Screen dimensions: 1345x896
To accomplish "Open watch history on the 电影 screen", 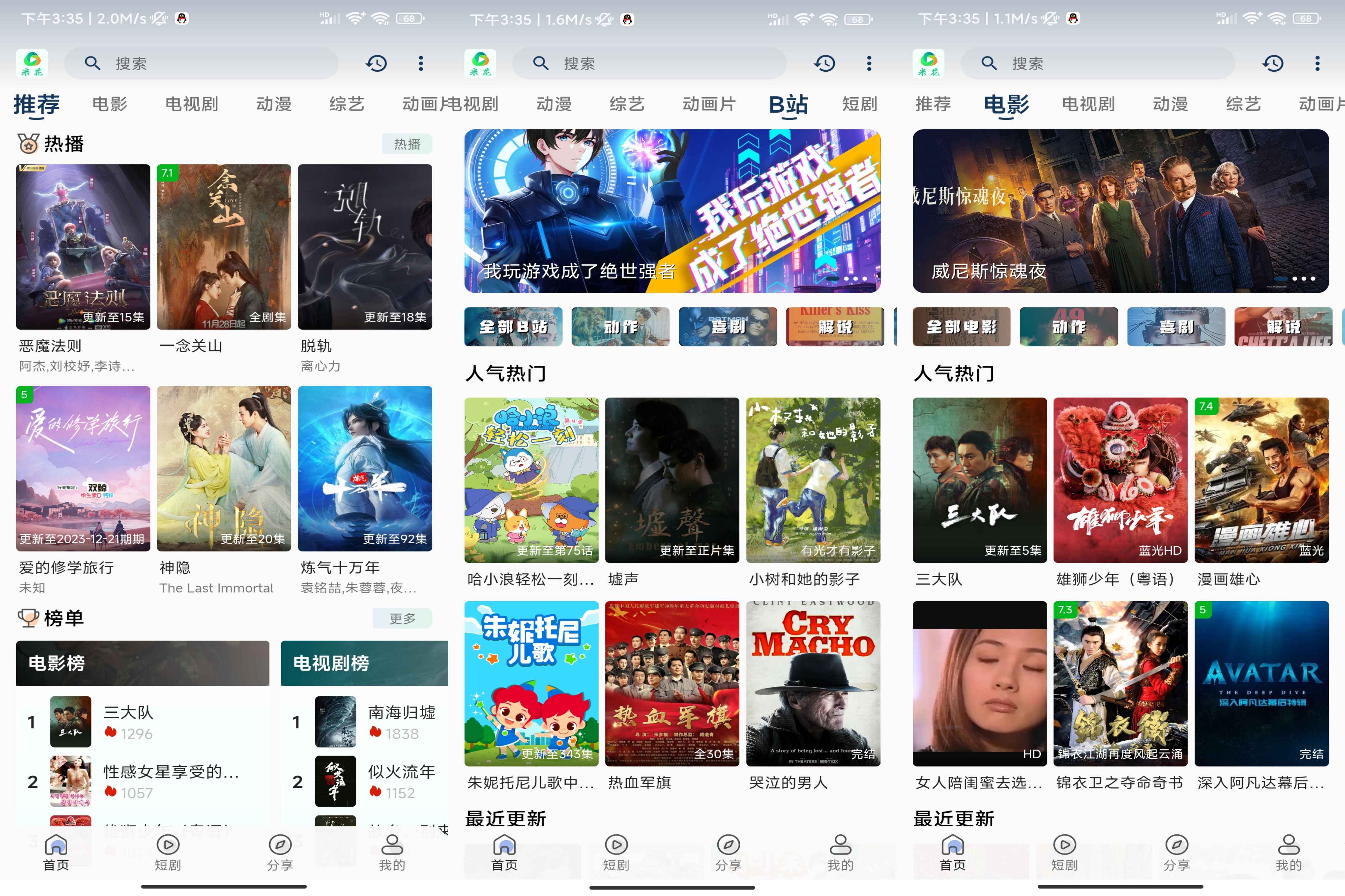I will pos(1272,63).
